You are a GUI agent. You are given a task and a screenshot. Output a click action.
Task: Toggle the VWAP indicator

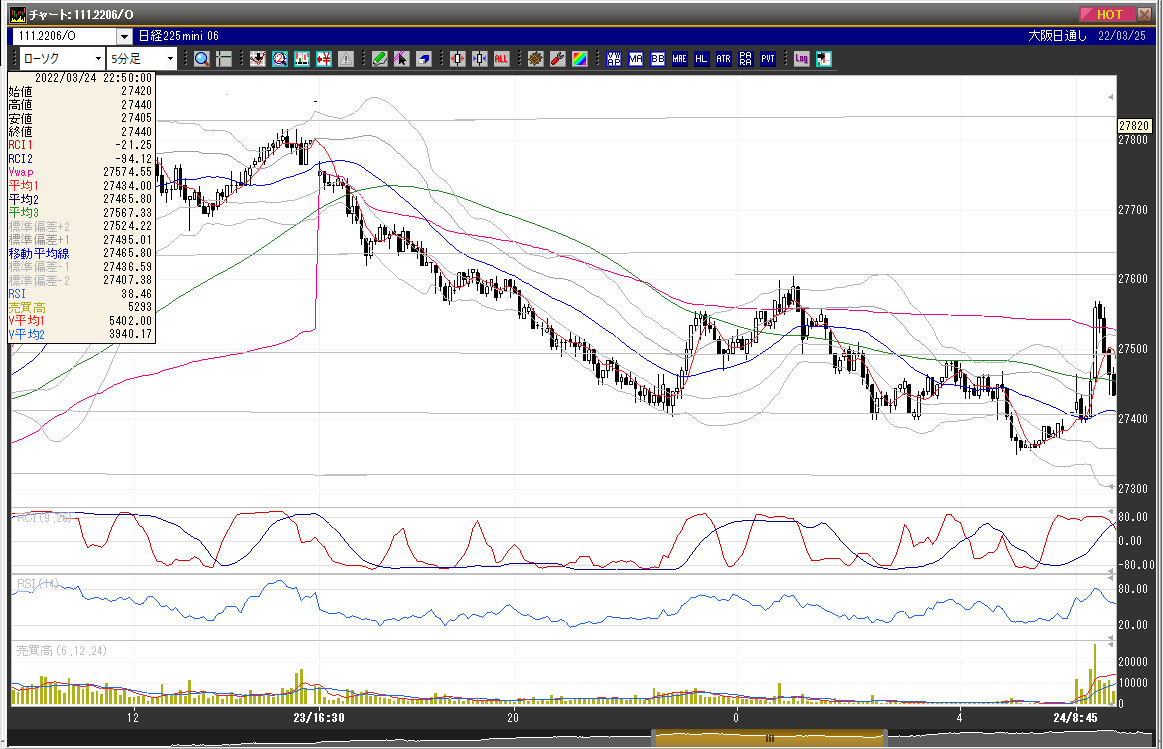tap(614, 59)
